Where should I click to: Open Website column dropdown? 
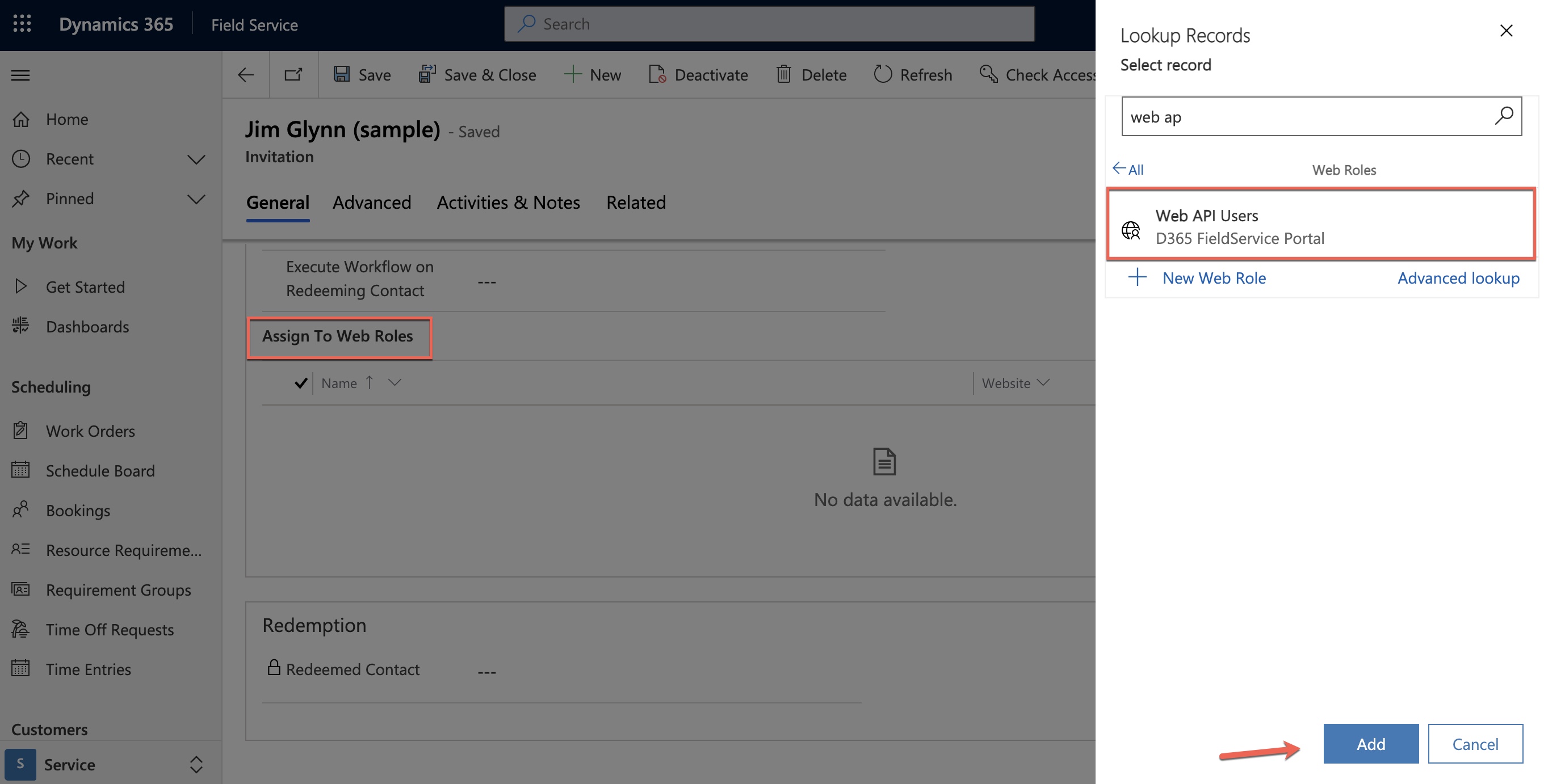[1043, 382]
